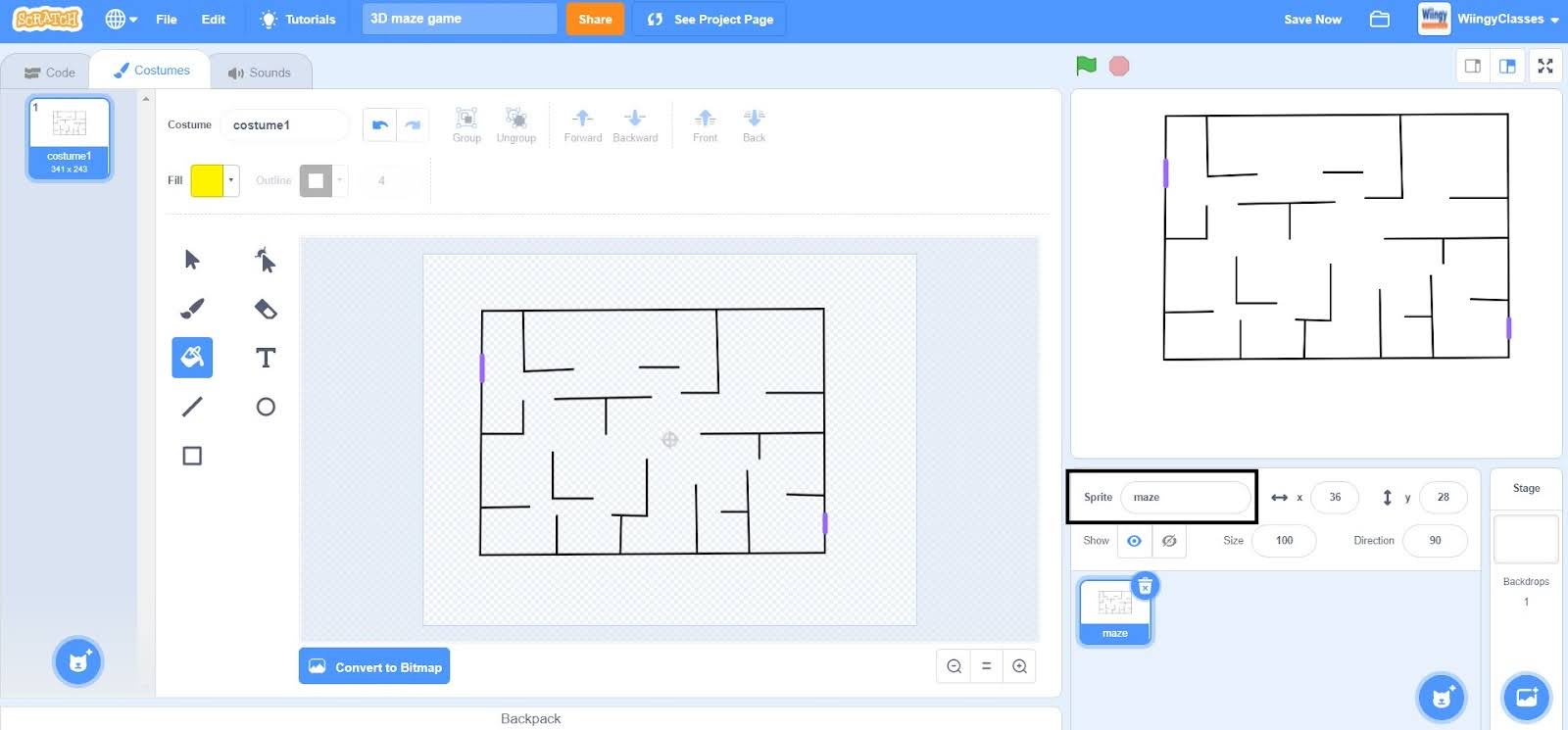The width and height of the screenshot is (1568, 730).
Task: Show the sprite with eye icon
Action: click(1134, 541)
